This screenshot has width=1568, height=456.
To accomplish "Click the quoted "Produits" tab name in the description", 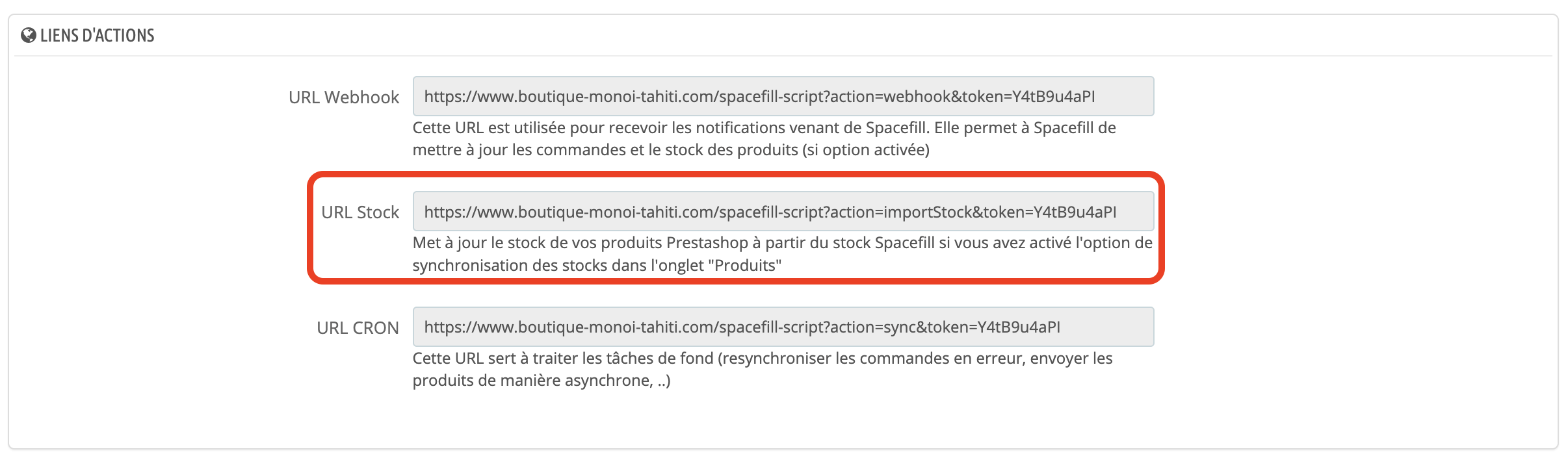I will [x=748, y=266].
